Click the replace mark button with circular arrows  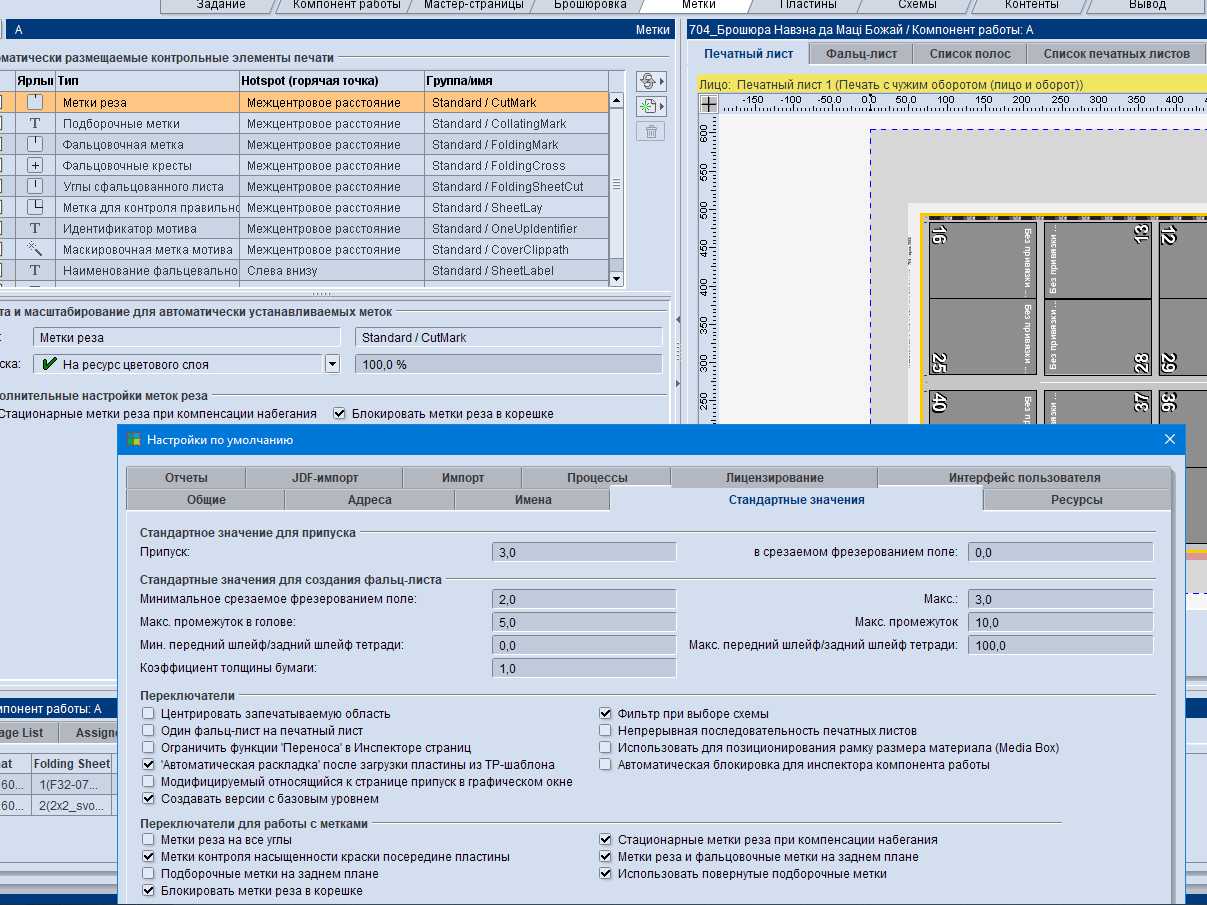(x=647, y=82)
